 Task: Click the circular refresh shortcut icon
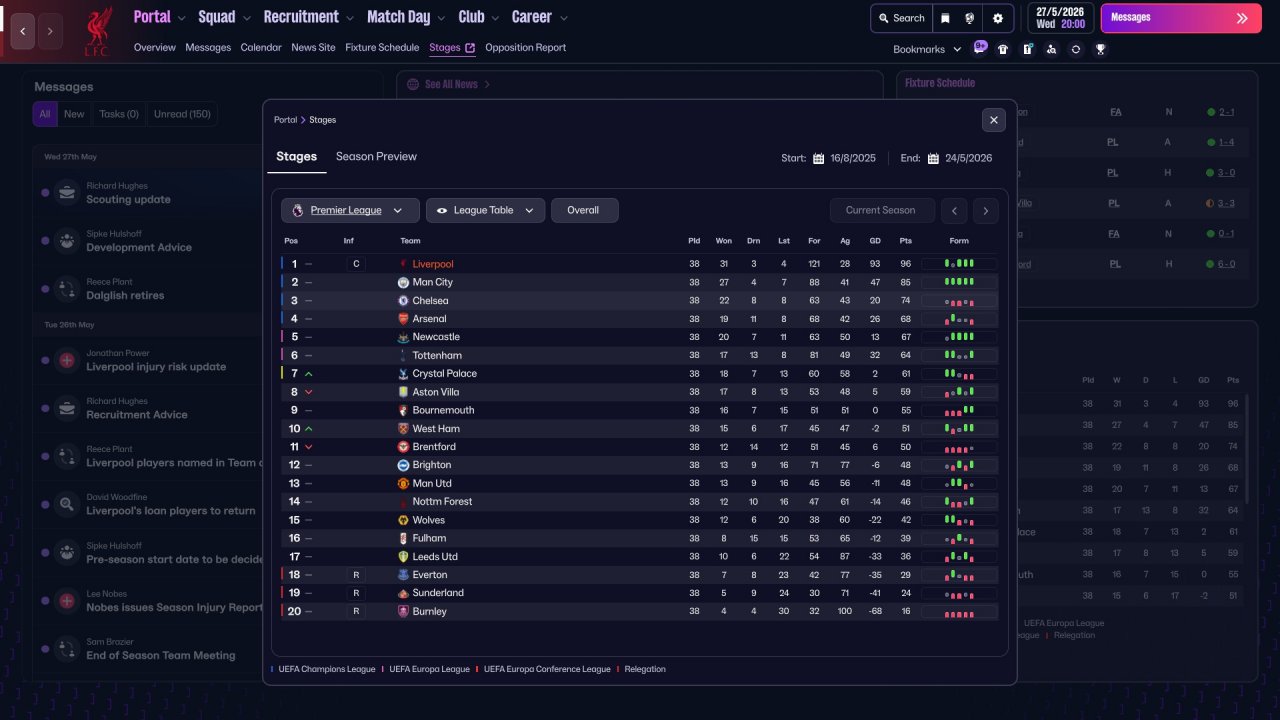click(1076, 49)
